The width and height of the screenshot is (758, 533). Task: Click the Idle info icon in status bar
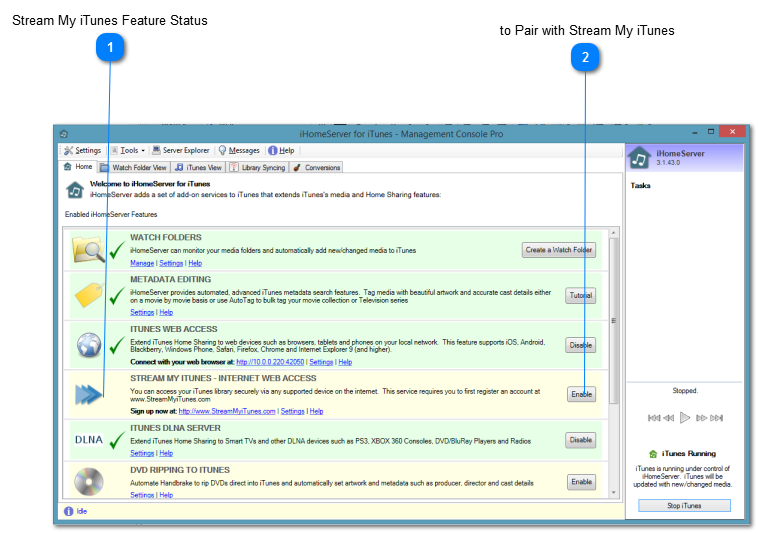coord(69,511)
